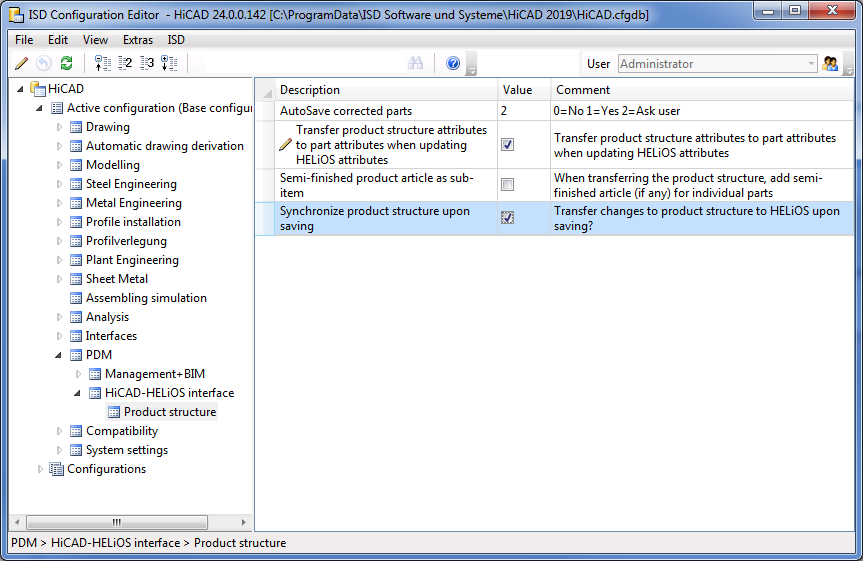Expand the Configurations node
This screenshot has height=561, width=863.
point(40,469)
